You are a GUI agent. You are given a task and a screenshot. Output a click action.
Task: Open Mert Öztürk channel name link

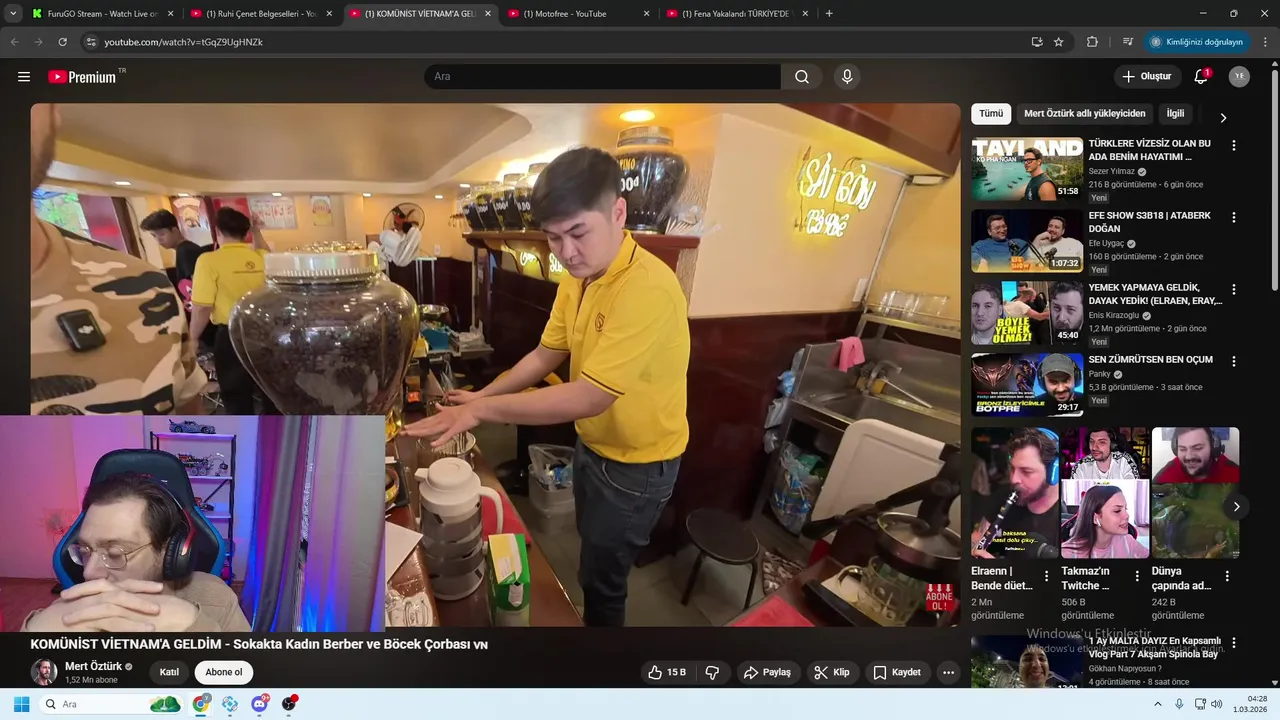93,666
